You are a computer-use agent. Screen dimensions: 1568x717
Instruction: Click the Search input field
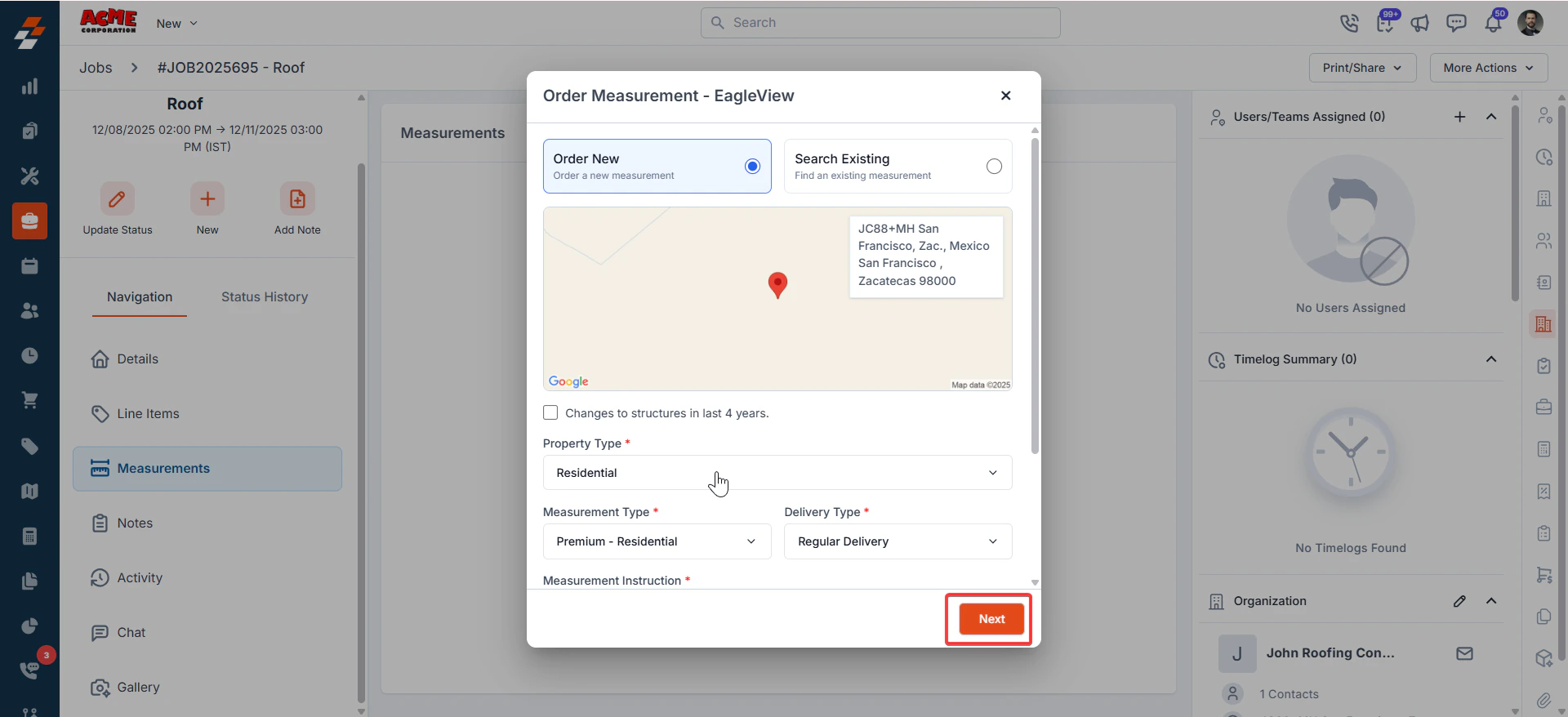click(x=880, y=23)
